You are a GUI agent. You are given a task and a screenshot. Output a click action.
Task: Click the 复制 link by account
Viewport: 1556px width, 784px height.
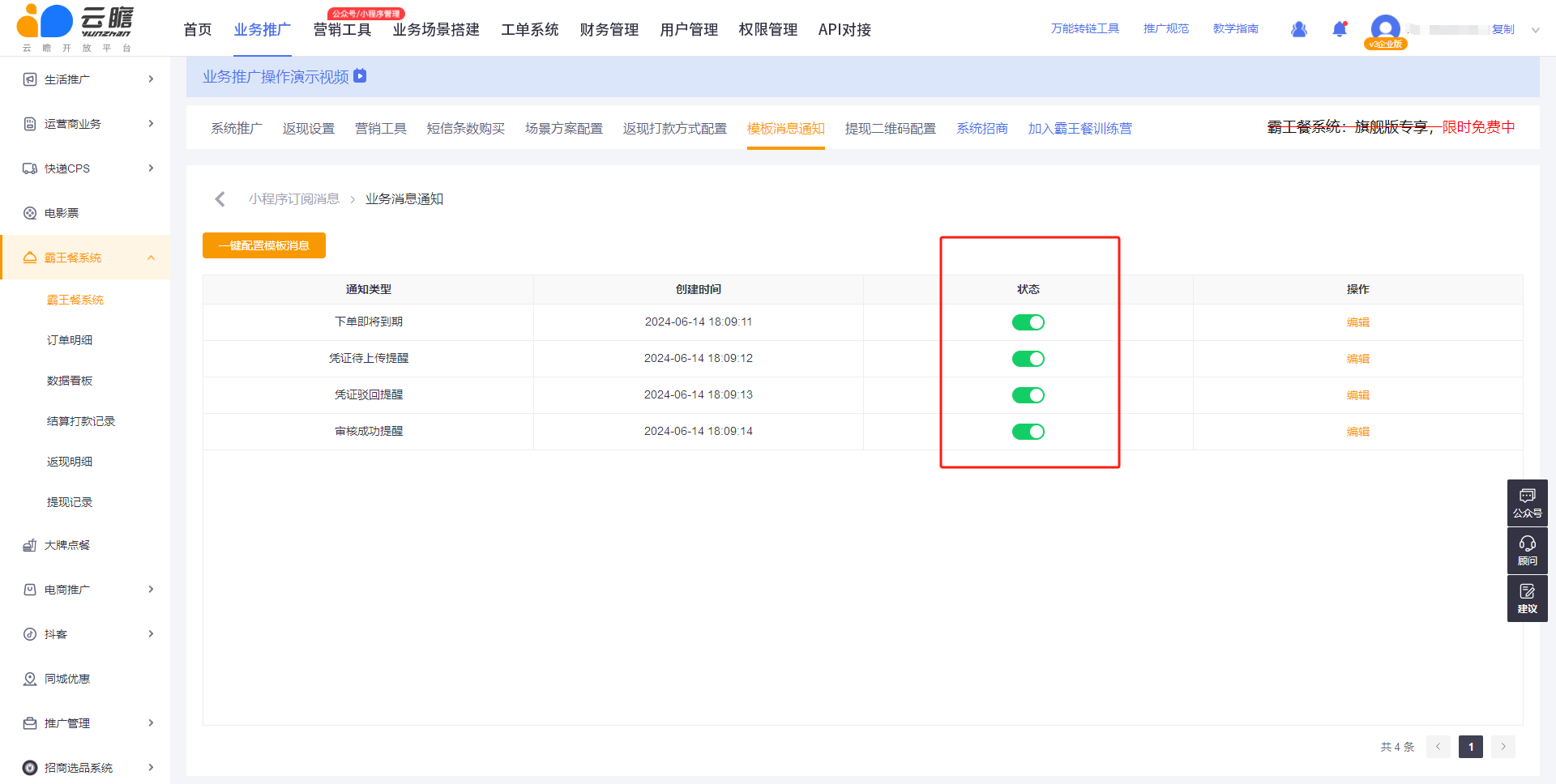coord(1503,29)
